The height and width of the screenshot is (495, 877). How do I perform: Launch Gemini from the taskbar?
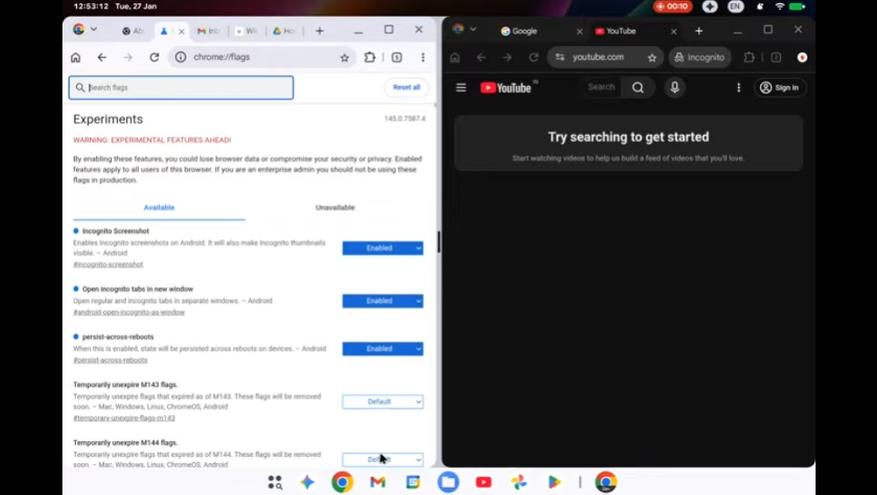pyautogui.click(x=307, y=482)
